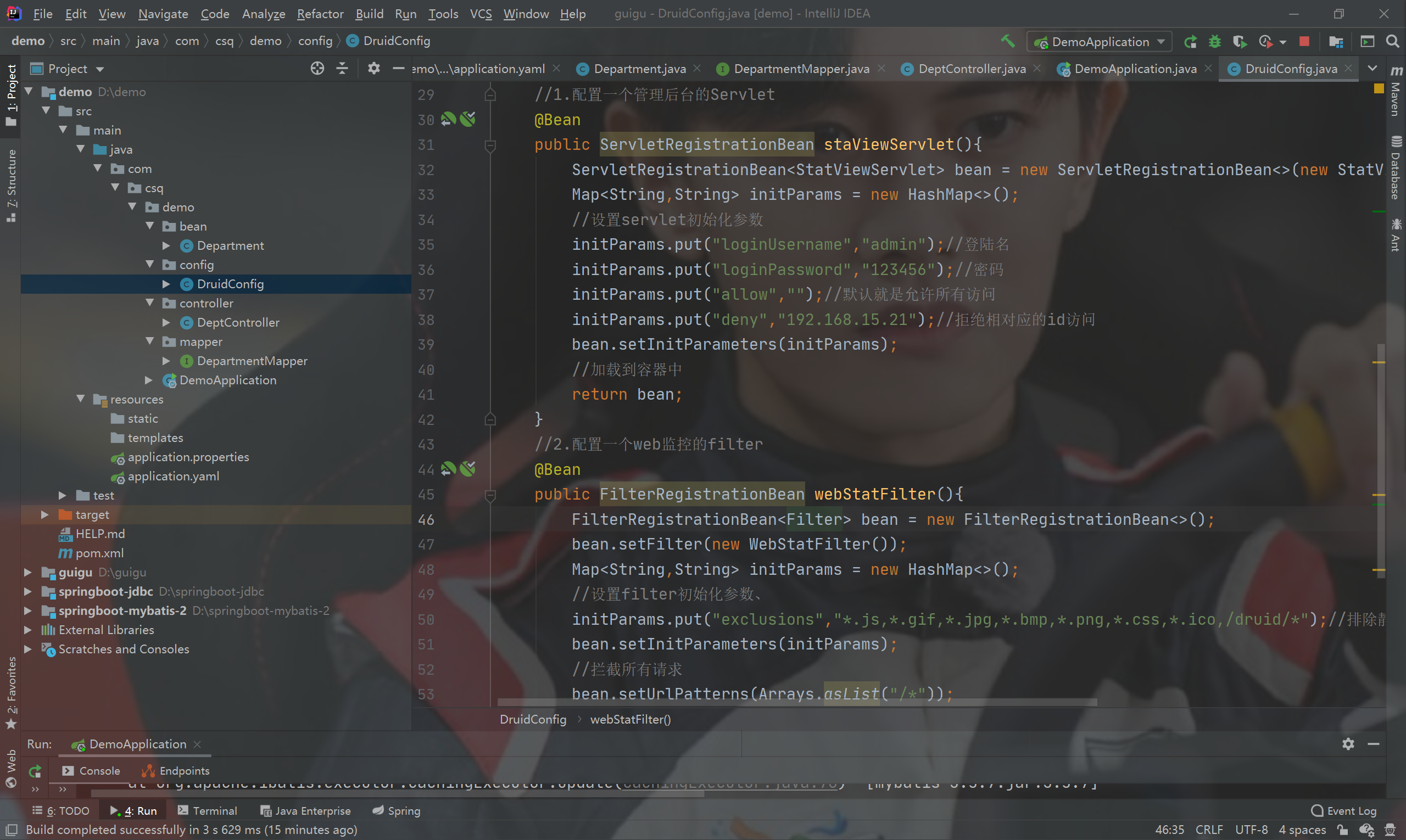Open Project panel settings gear
This screenshot has height=840, width=1406.
point(373,69)
